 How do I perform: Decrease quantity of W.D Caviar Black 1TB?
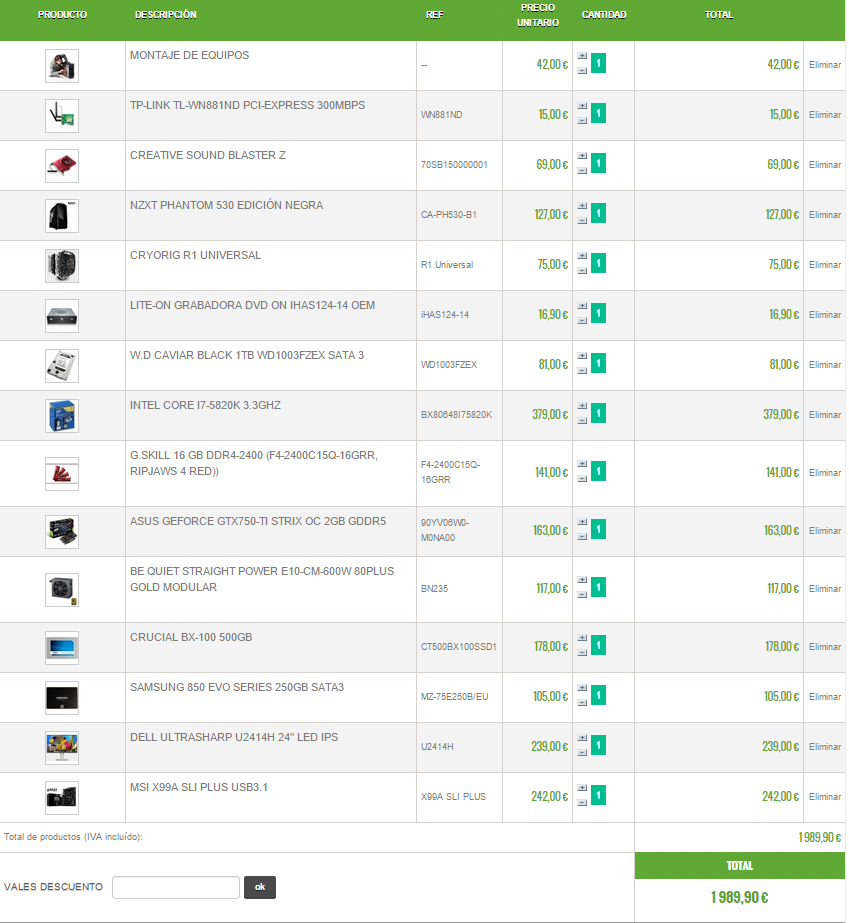pyautogui.click(x=582, y=371)
